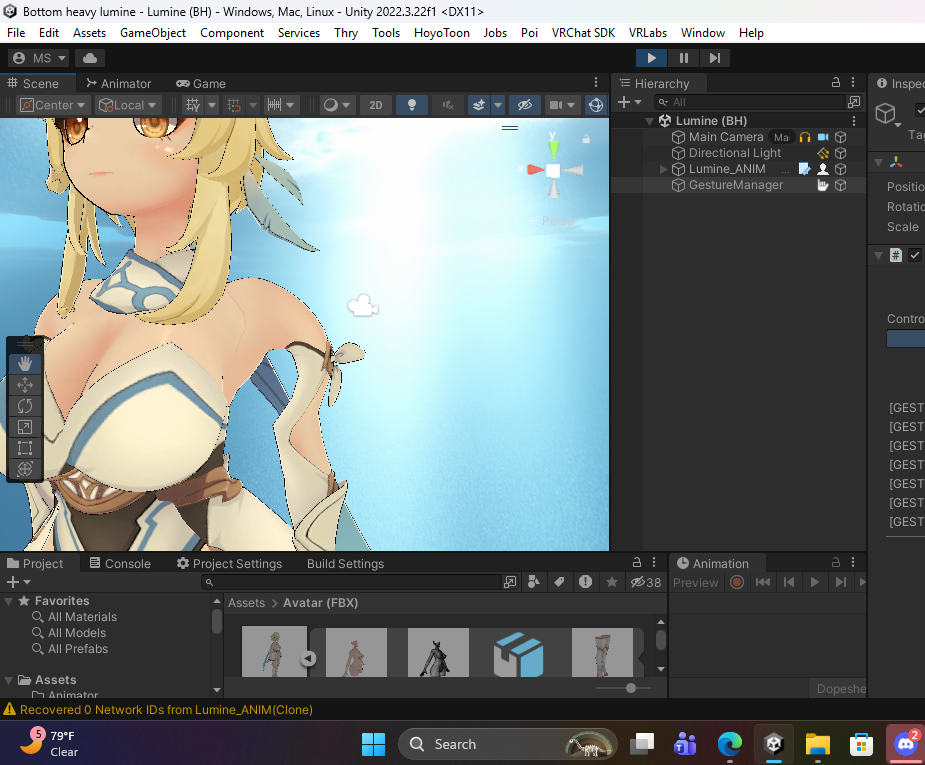Open the draw mode shading dropdown
Image resolution: width=925 pixels, height=765 pixels.
click(337, 105)
